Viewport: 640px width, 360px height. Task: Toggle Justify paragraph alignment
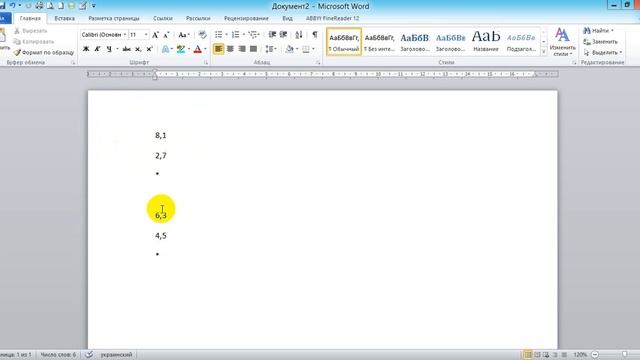(253, 49)
